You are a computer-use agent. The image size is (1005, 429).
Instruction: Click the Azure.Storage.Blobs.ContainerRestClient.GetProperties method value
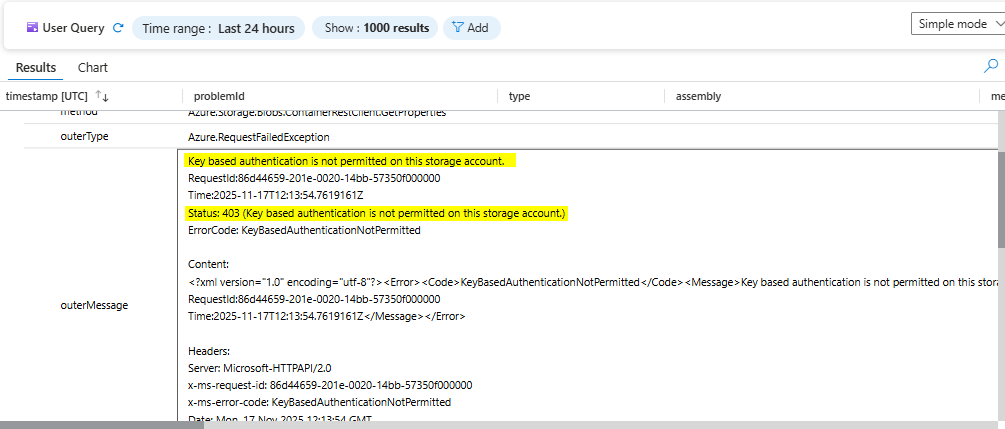click(317, 113)
